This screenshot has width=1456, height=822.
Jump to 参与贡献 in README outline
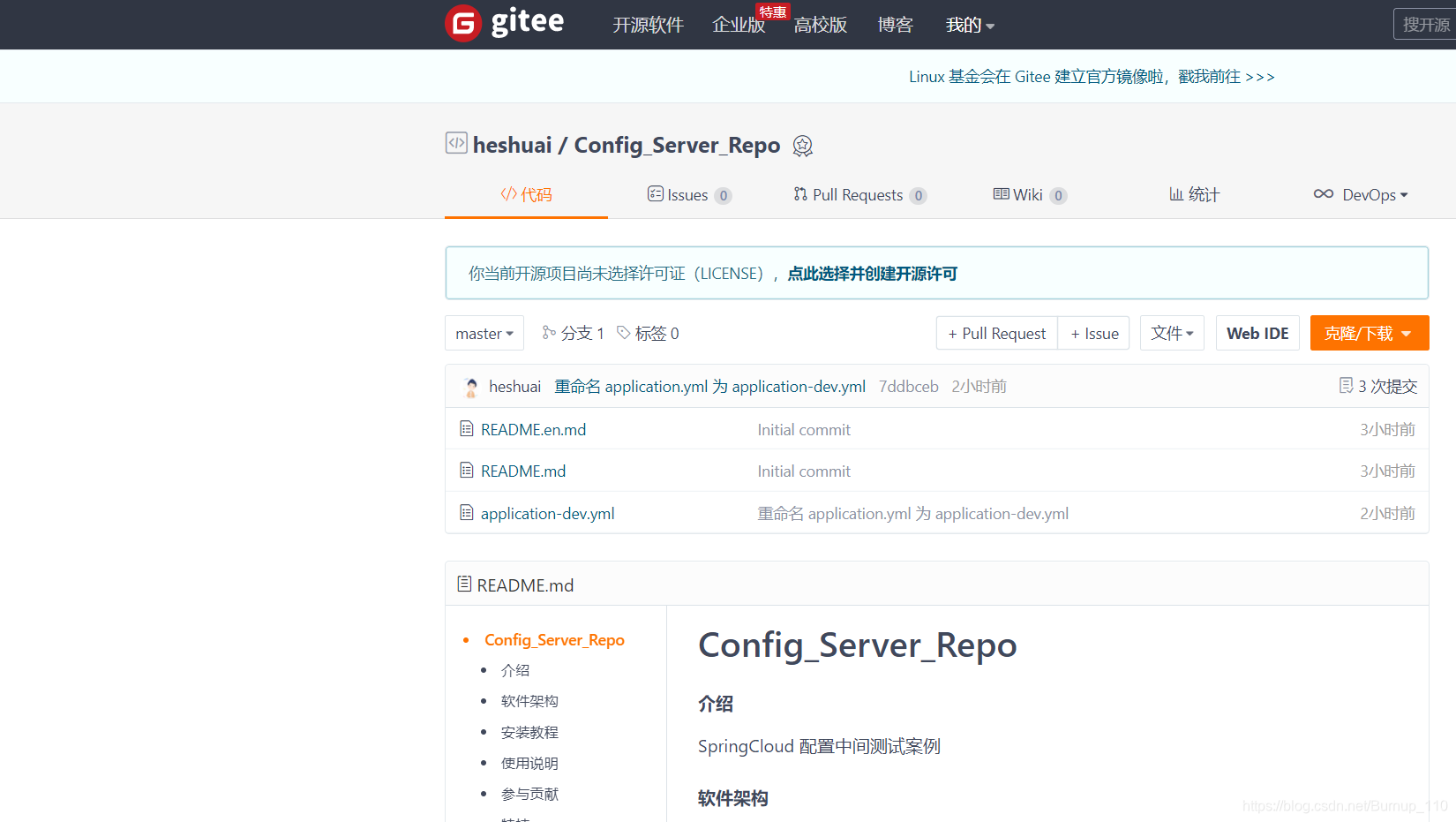[529, 795]
